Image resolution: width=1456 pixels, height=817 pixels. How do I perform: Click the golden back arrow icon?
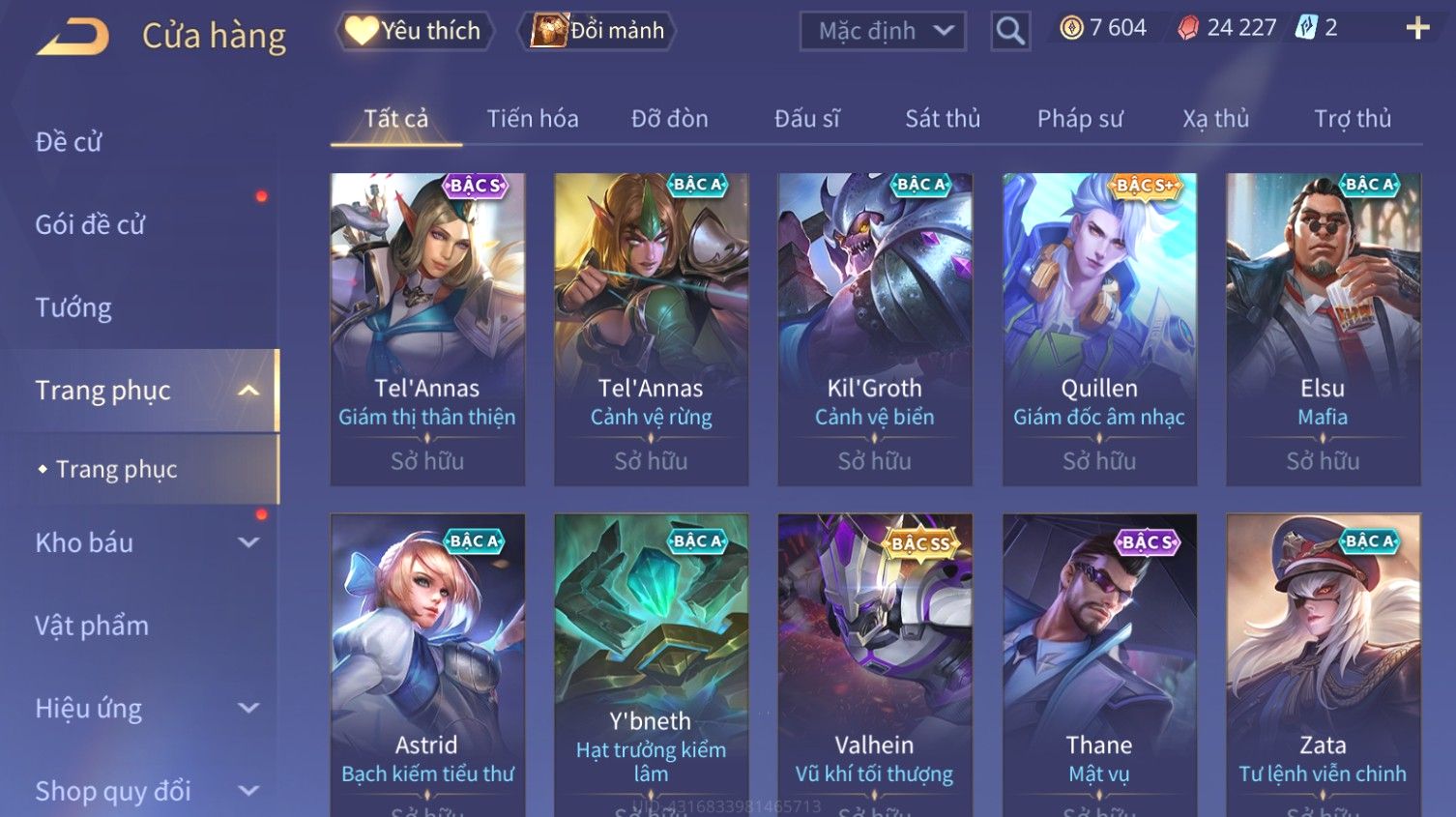[x=73, y=37]
